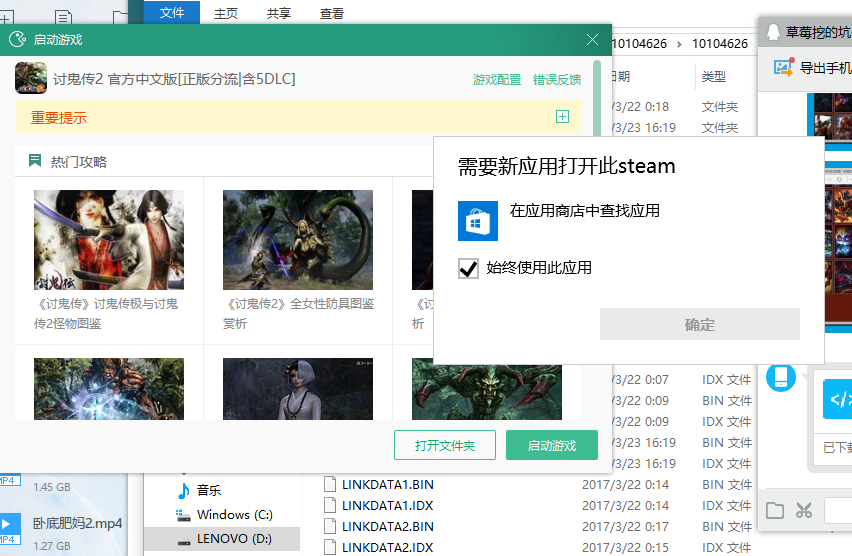Click the 打开文件夹 button
This screenshot has height=556, width=852.
444,445
